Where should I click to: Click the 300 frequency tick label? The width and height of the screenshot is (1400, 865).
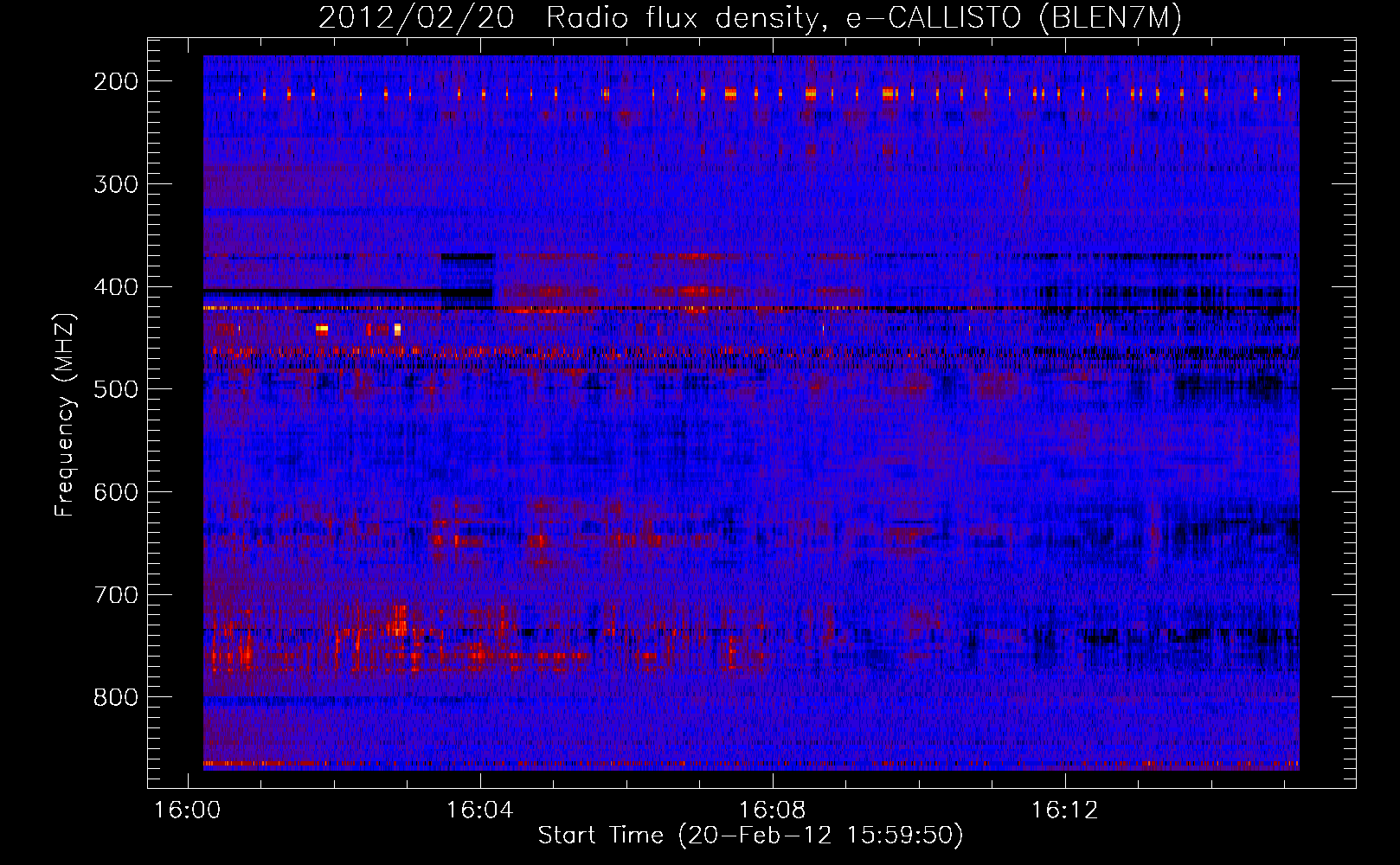[x=115, y=184]
